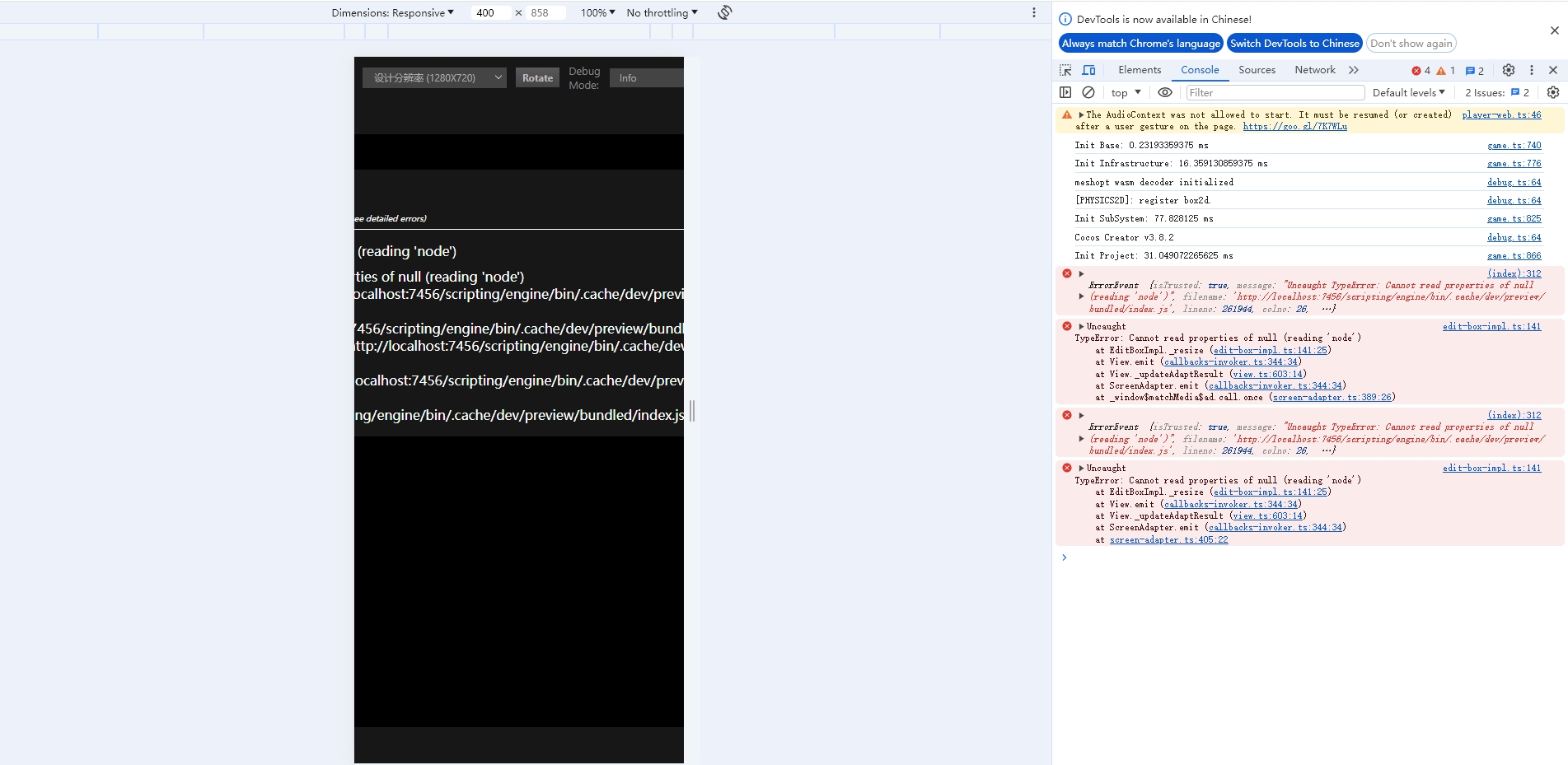1568x765 pixels.
Task: Click the Don't show again button
Action: click(1411, 43)
